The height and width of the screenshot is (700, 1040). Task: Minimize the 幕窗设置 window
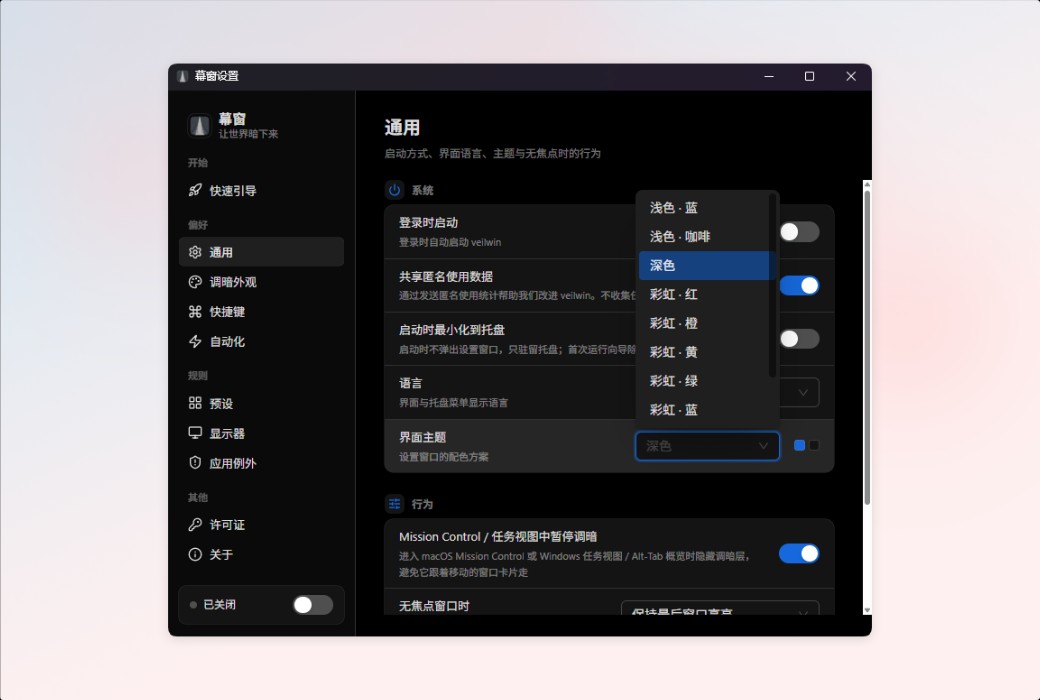(769, 76)
